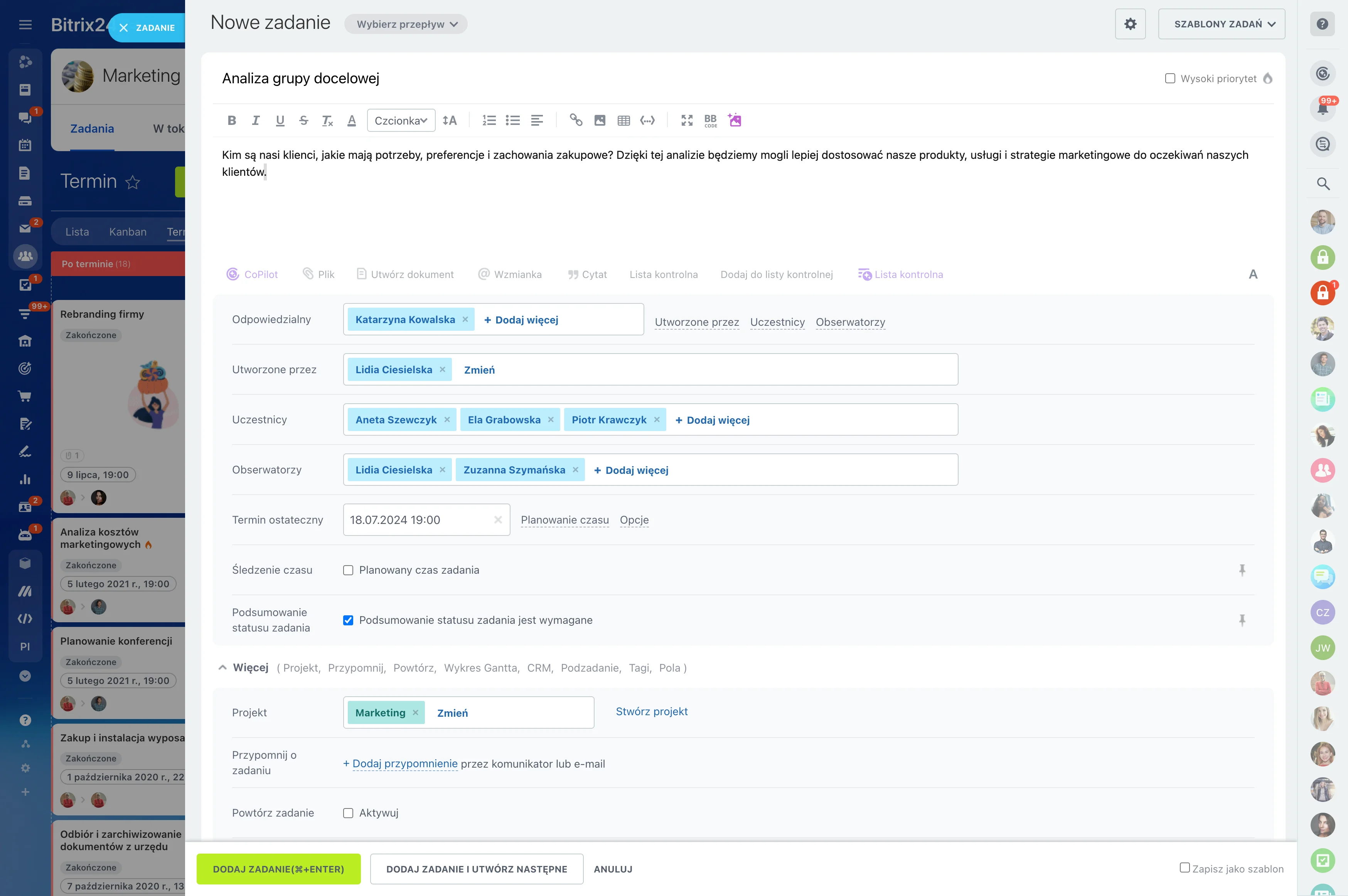Expand the Szablony zadań menu
1348x896 pixels.
(1221, 24)
